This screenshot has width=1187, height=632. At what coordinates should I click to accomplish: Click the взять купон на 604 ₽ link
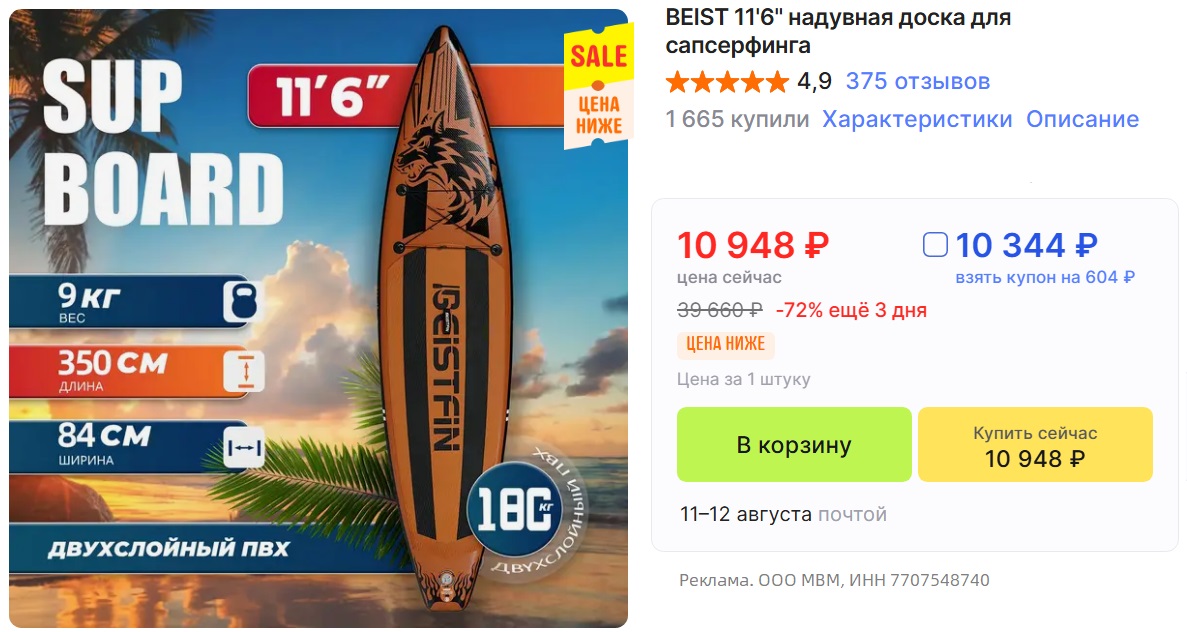point(1045,277)
